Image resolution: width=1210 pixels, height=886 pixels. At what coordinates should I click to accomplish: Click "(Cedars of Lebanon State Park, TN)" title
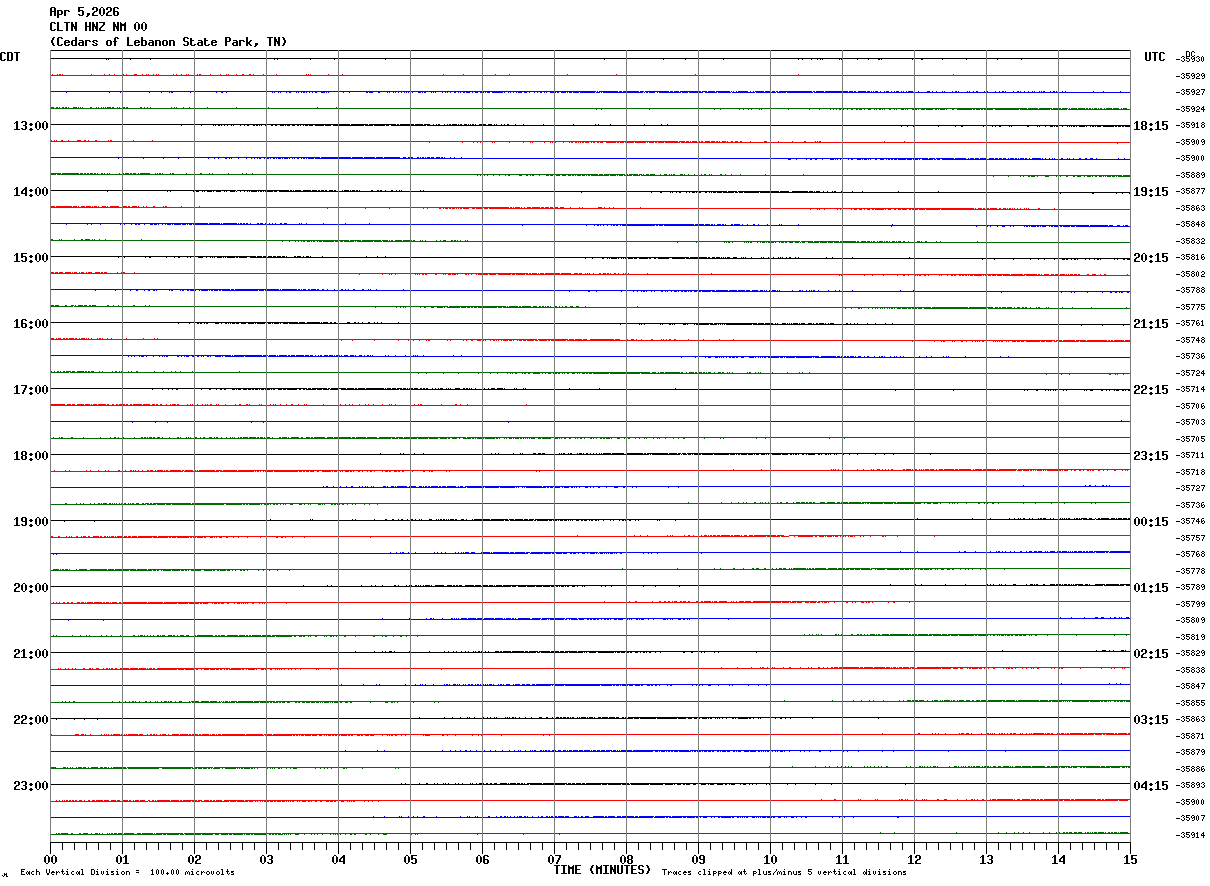[x=168, y=42]
